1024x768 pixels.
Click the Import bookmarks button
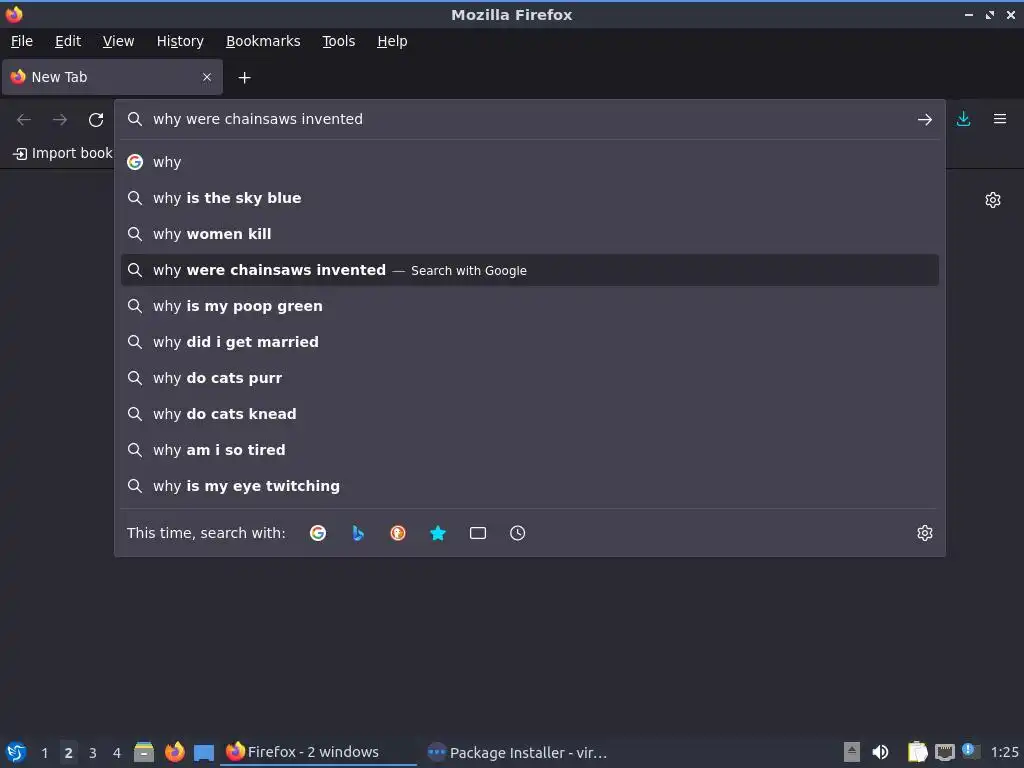63,153
